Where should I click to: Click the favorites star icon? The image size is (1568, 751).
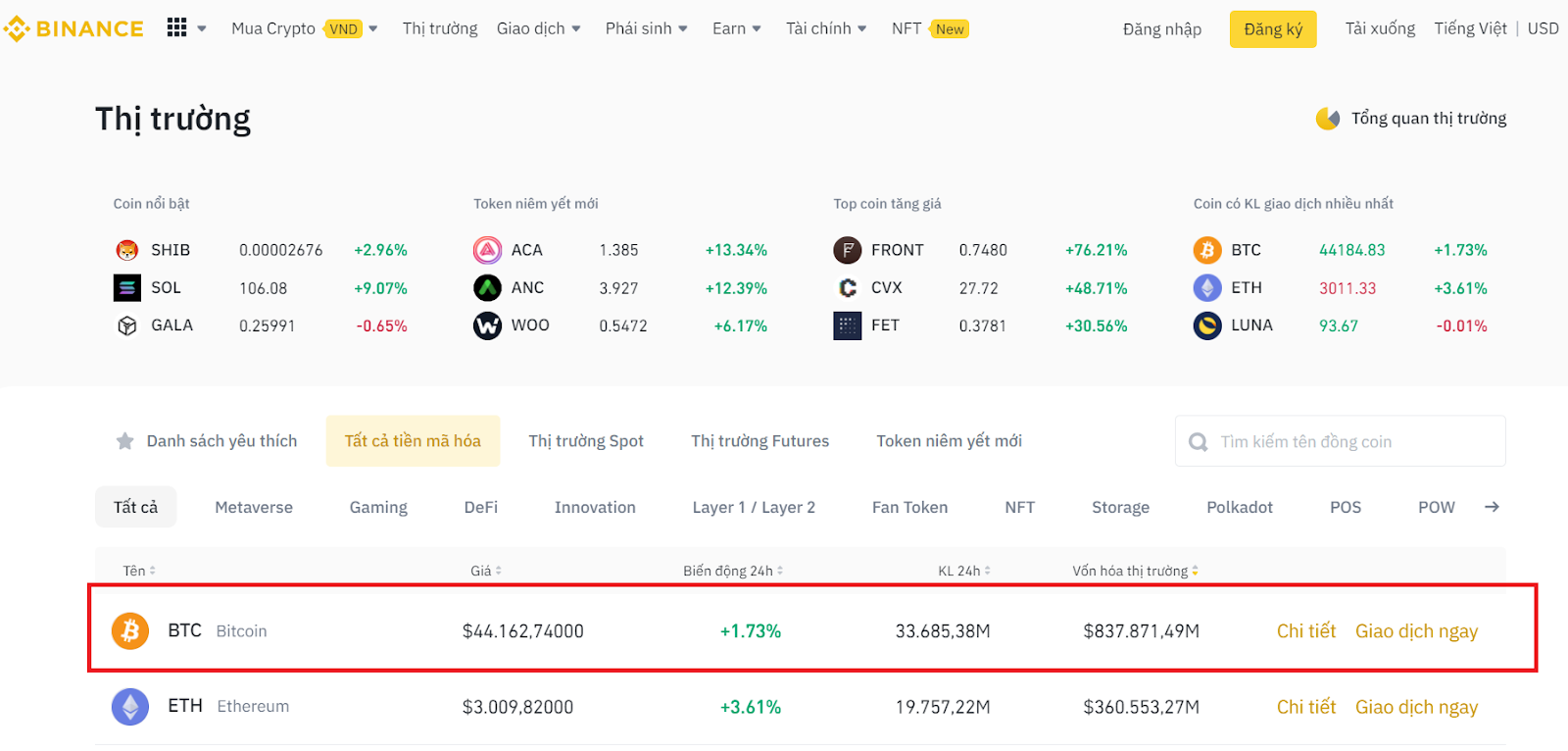pos(124,441)
